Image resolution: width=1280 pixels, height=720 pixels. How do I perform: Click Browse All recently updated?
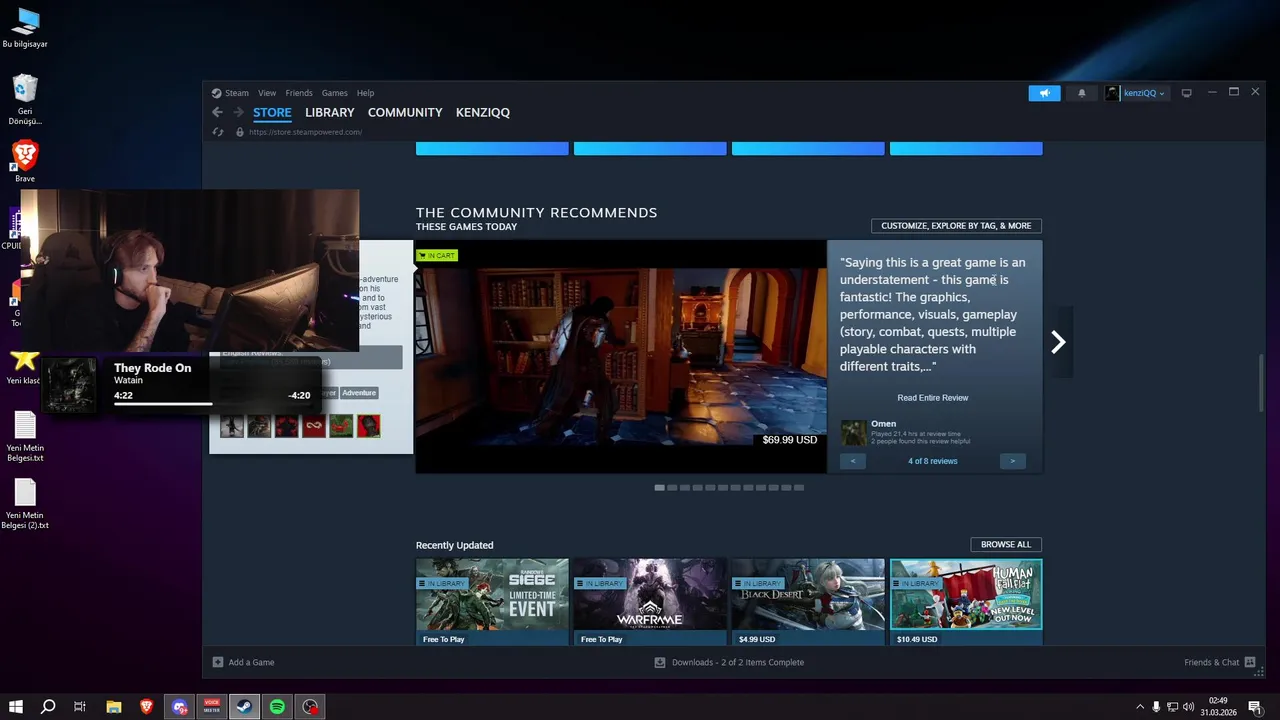(x=1006, y=545)
